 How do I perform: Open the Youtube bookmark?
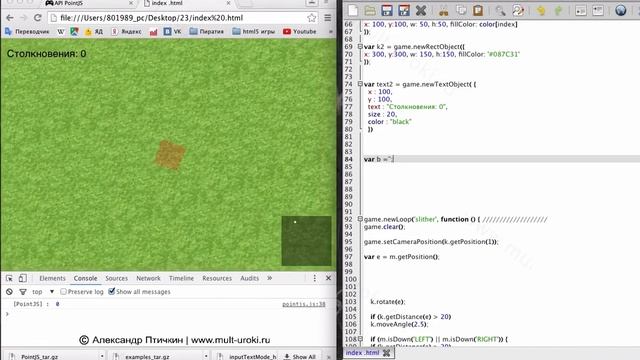300,31
